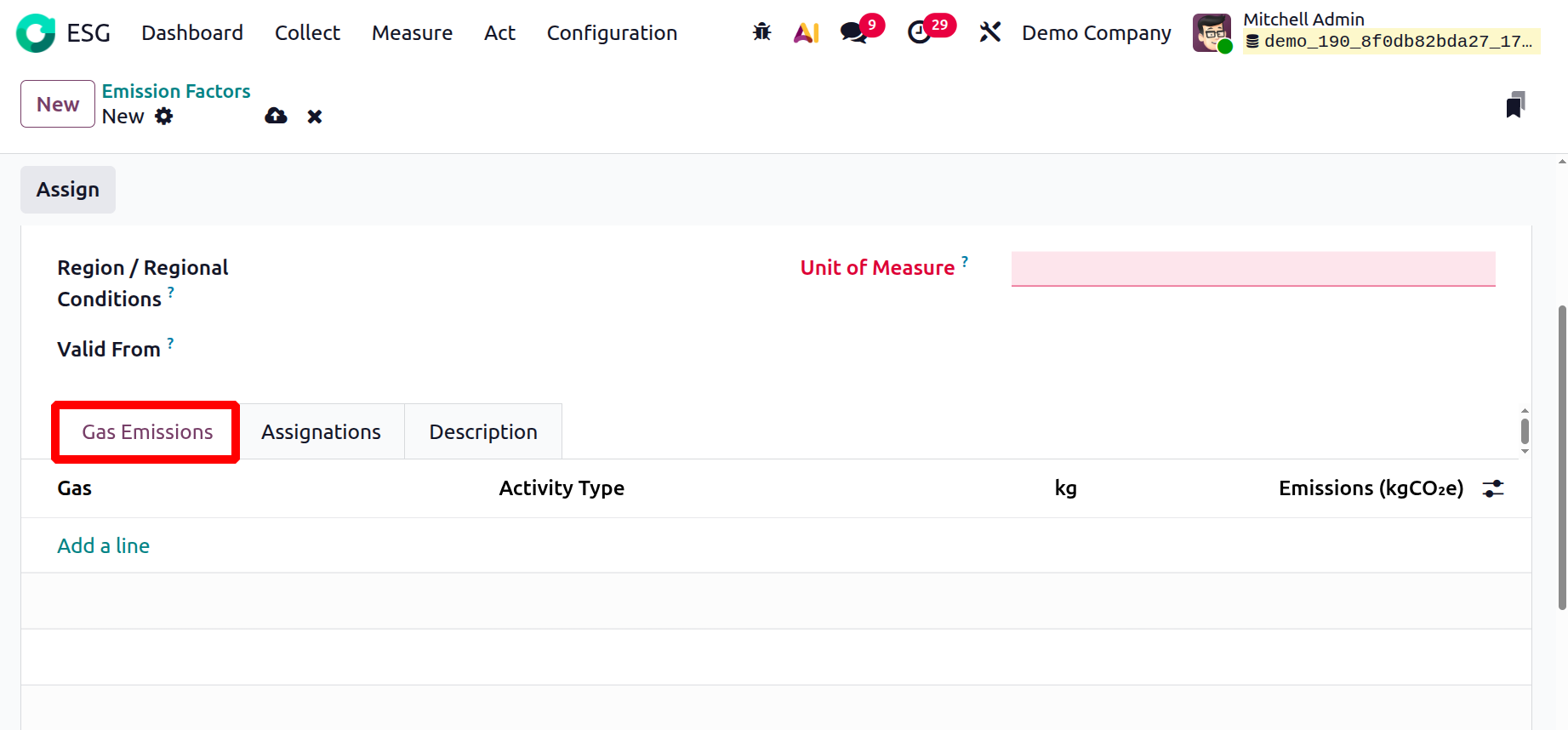Click the bookmark icon at top right
Viewport: 1568px width, 730px height.
1514,105
